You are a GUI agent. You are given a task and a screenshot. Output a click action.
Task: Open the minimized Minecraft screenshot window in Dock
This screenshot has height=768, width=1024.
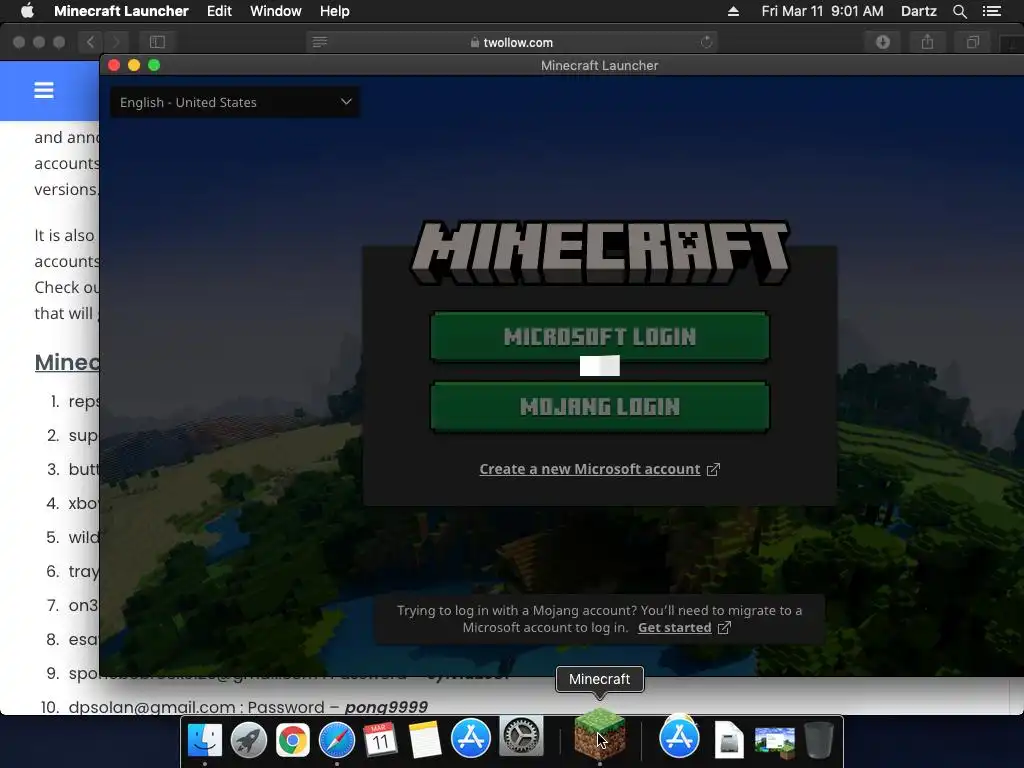coord(775,743)
